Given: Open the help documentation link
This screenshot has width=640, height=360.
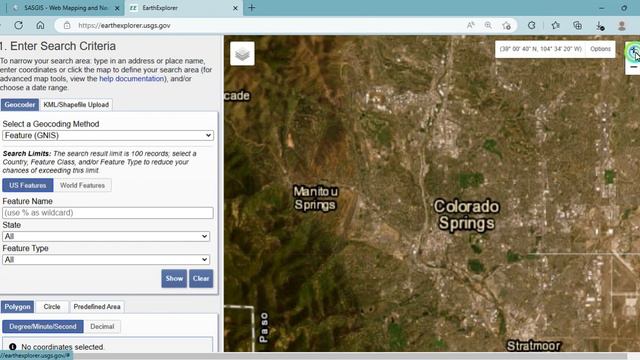Looking at the screenshot, I should point(131,79).
